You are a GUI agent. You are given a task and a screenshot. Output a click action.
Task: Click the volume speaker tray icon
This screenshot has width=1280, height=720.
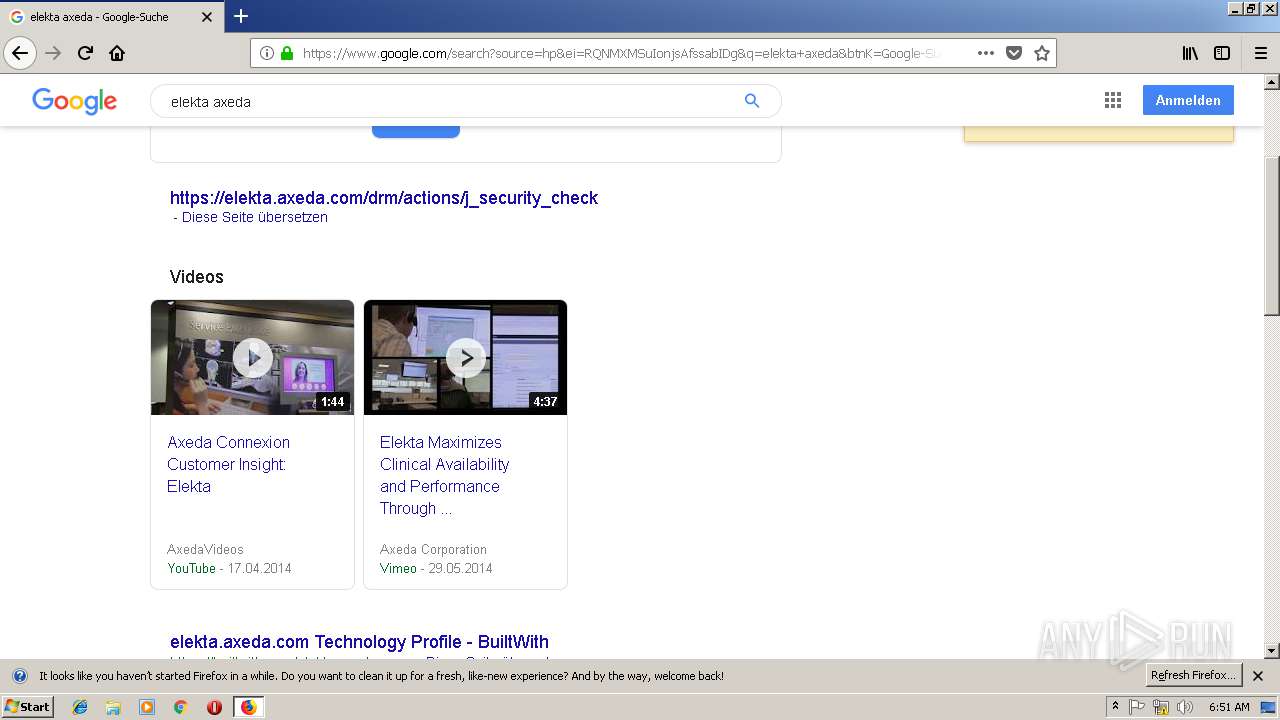1185,707
